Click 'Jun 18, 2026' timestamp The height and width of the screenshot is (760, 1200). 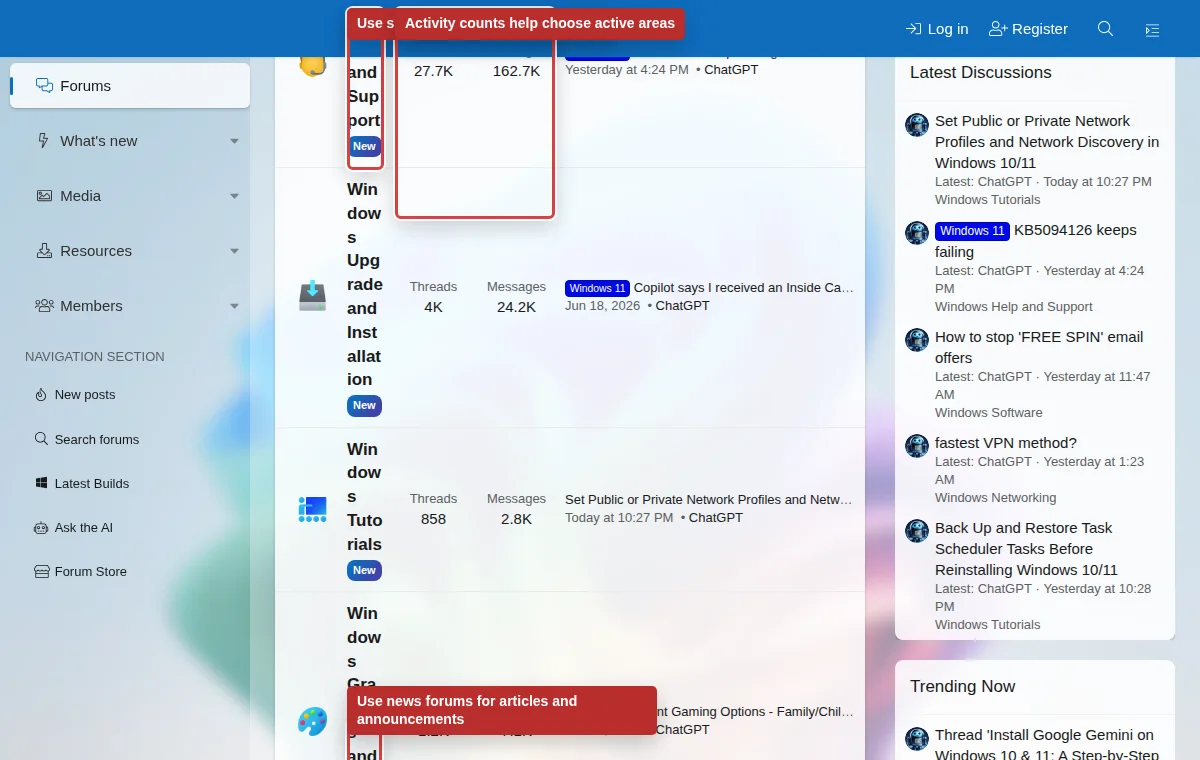click(602, 306)
